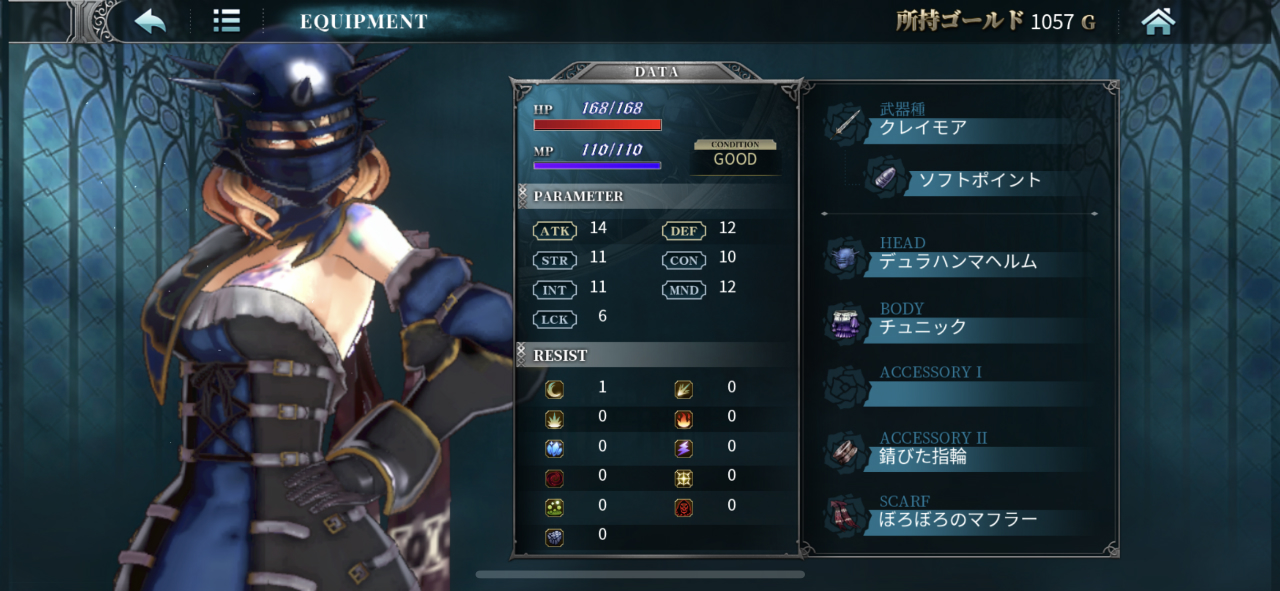
Task: Tap the back arrow icon
Action: pos(150,21)
